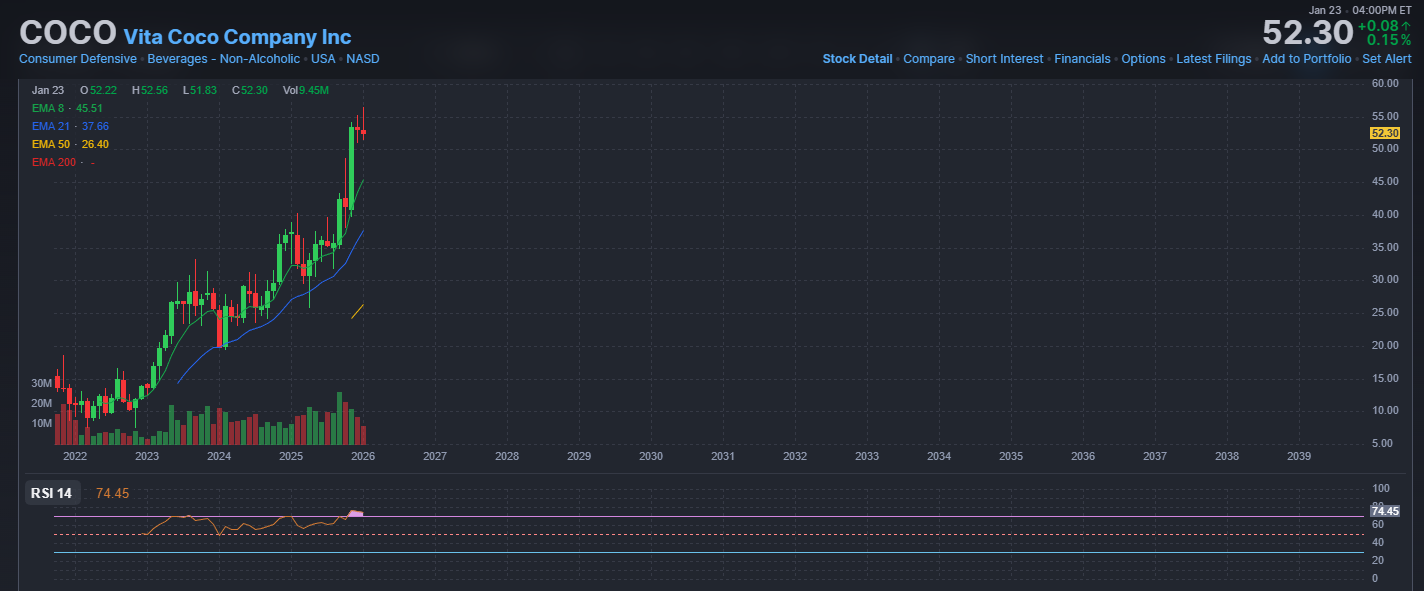Click the EMA 21 legend entry
Screen dimensions: 1424x591
70,126
